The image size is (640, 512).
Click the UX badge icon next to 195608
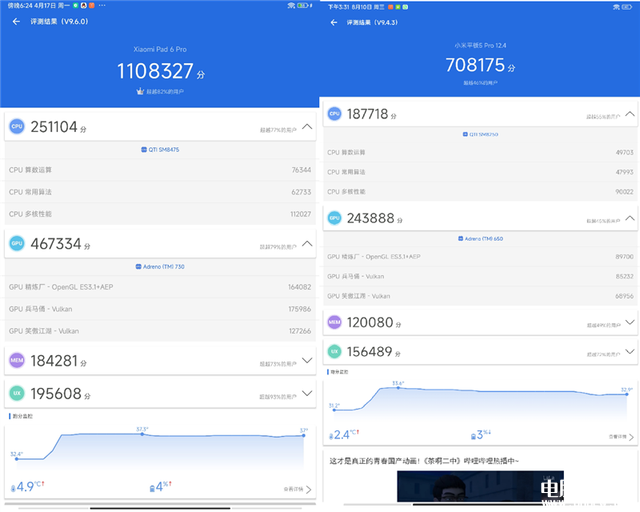pos(17,393)
